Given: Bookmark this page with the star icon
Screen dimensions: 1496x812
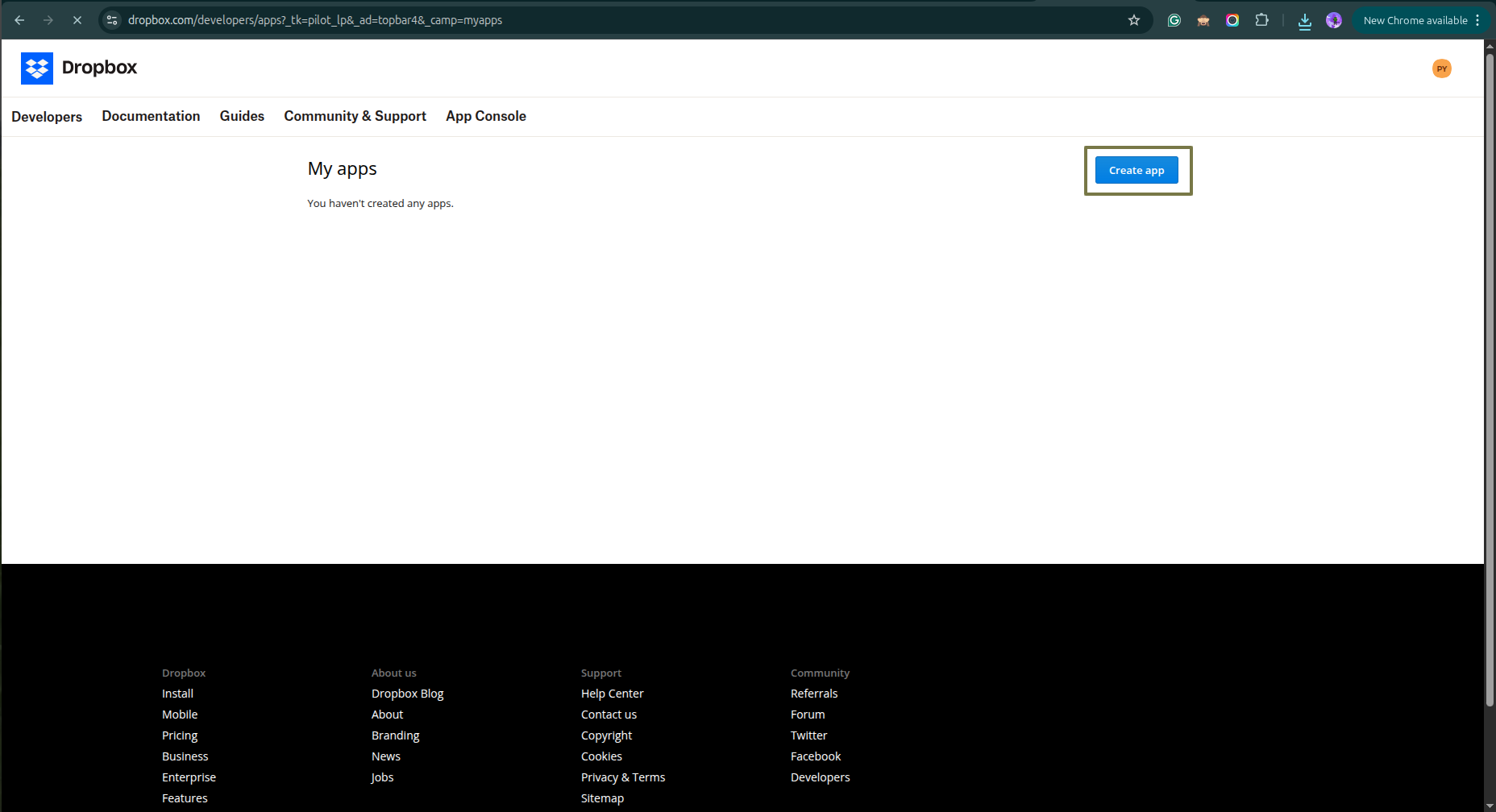Looking at the screenshot, I should tap(1134, 20).
